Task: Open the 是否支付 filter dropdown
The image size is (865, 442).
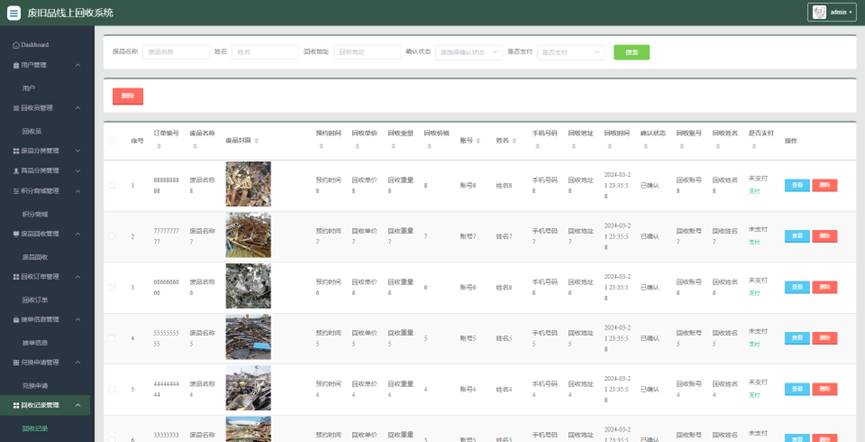Action: (571, 52)
